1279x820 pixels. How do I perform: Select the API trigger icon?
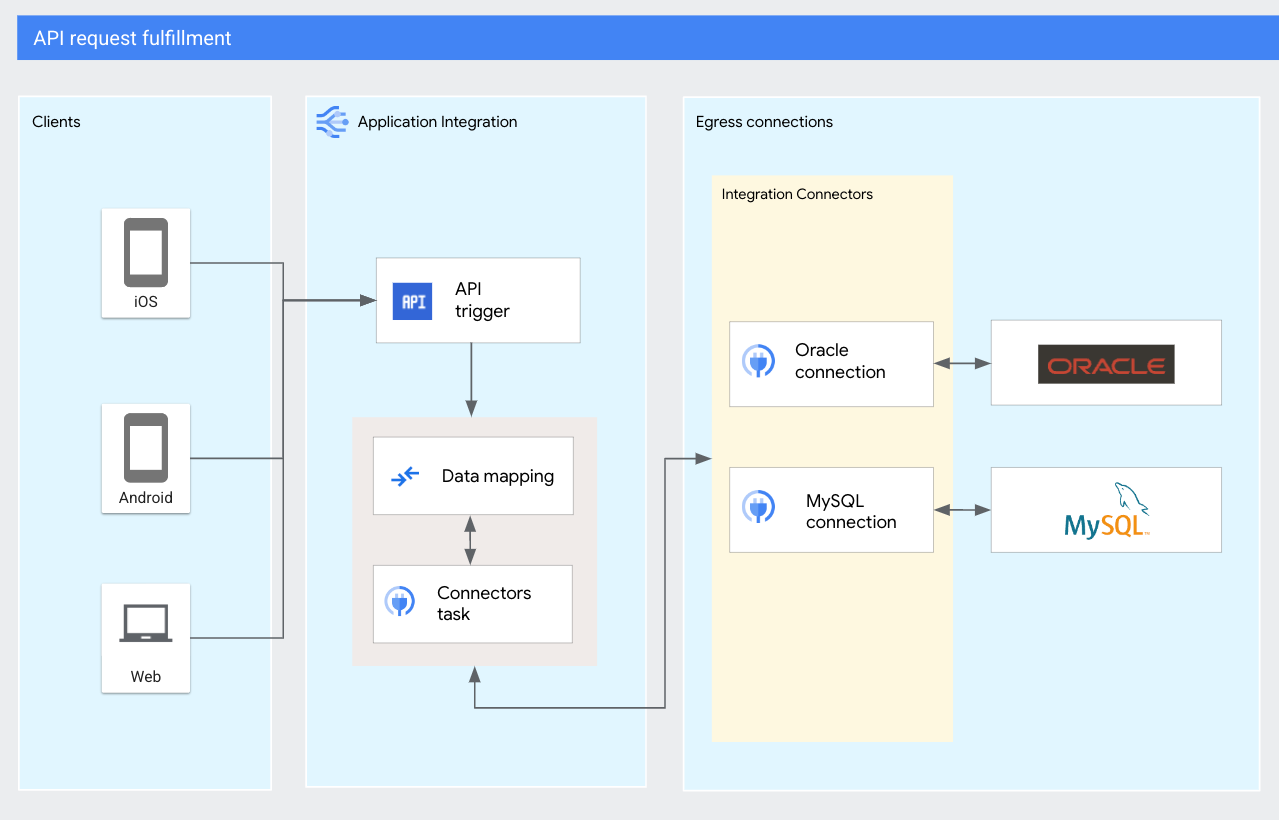(413, 300)
